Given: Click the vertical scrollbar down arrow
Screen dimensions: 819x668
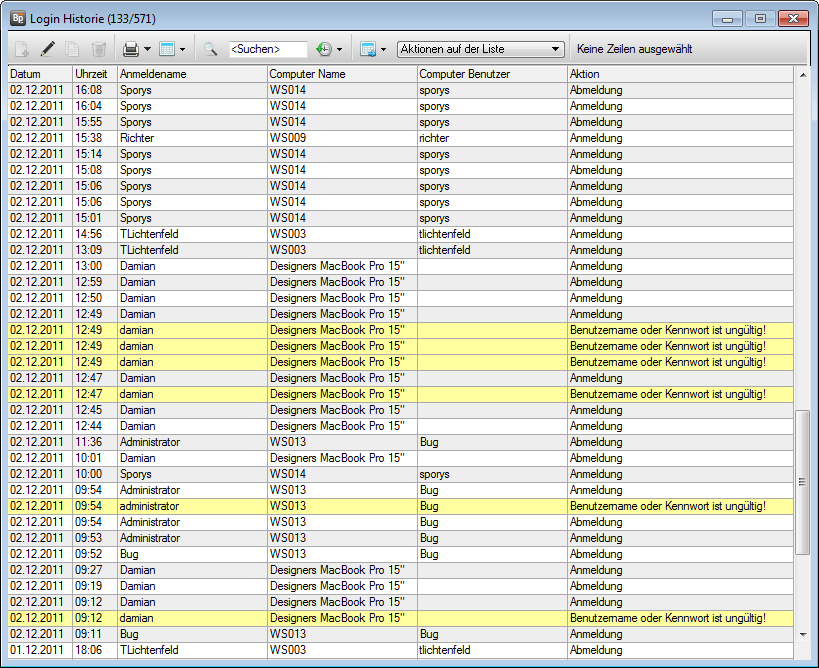Looking at the screenshot, I should [x=802, y=634].
